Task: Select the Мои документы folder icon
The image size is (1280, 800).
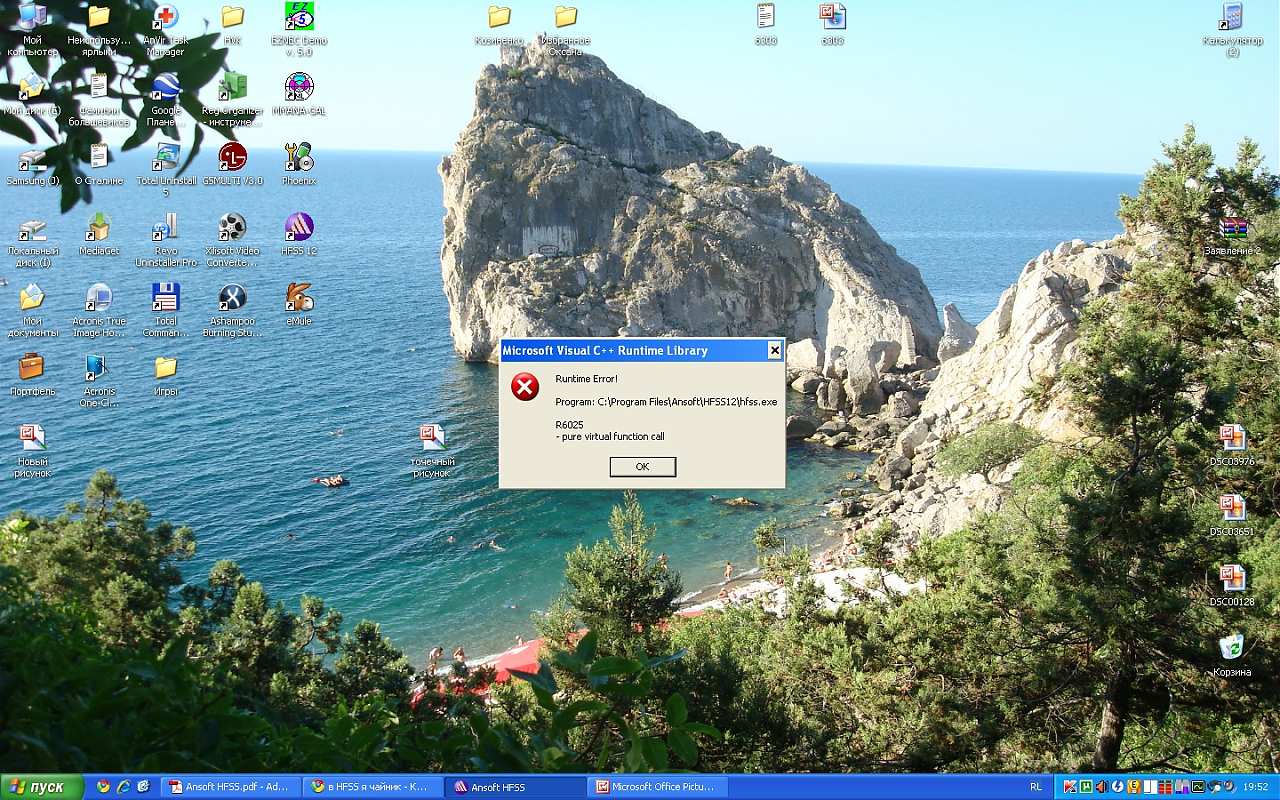Action: (x=32, y=309)
